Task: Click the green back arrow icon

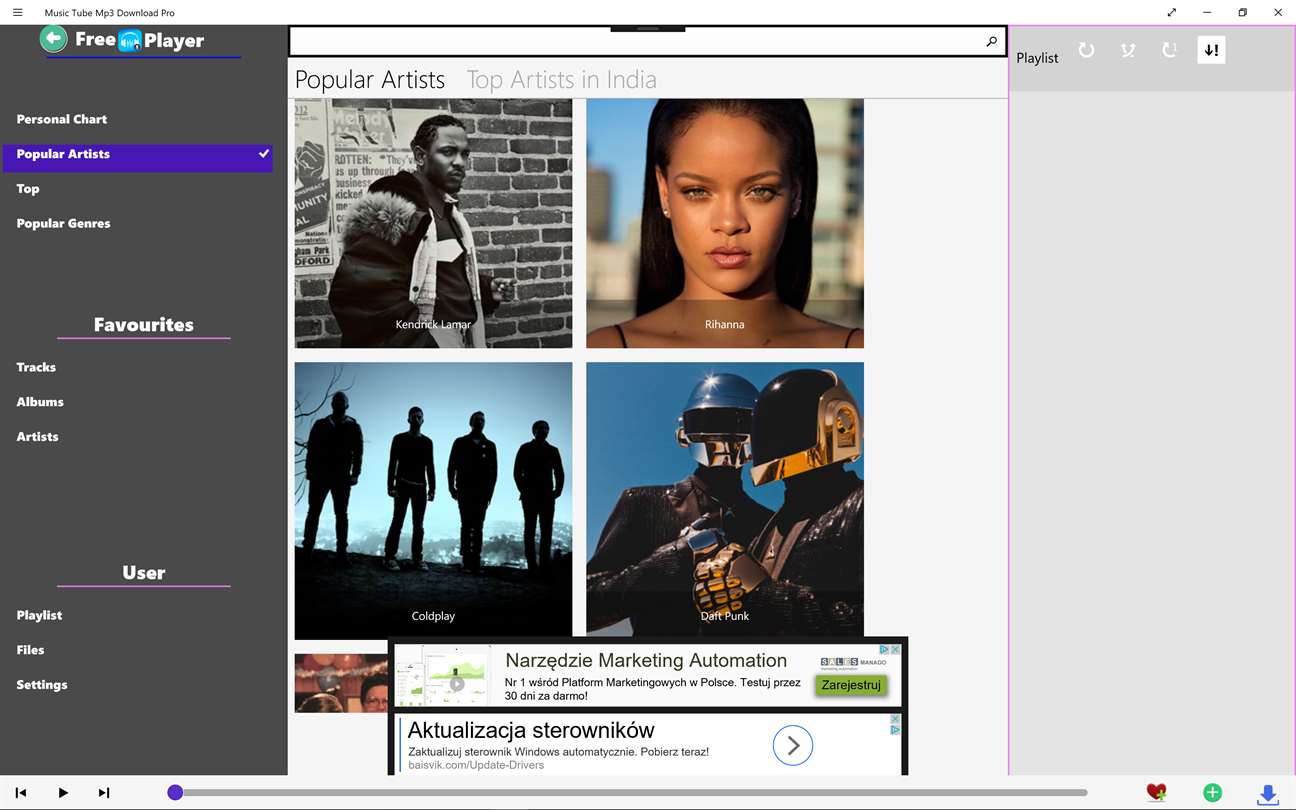Action: pyautogui.click(x=54, y=39)
